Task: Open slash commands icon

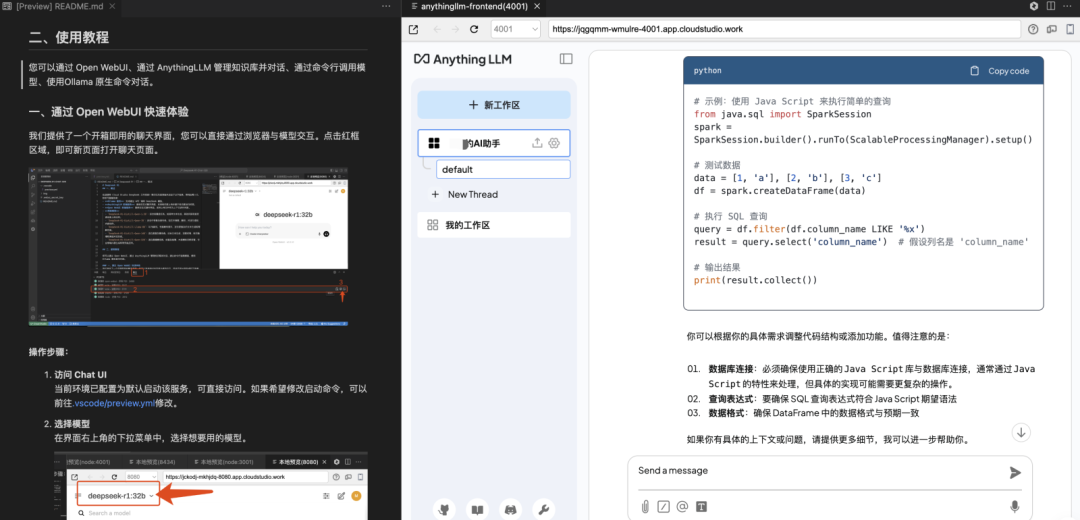Action: [664, 506]
